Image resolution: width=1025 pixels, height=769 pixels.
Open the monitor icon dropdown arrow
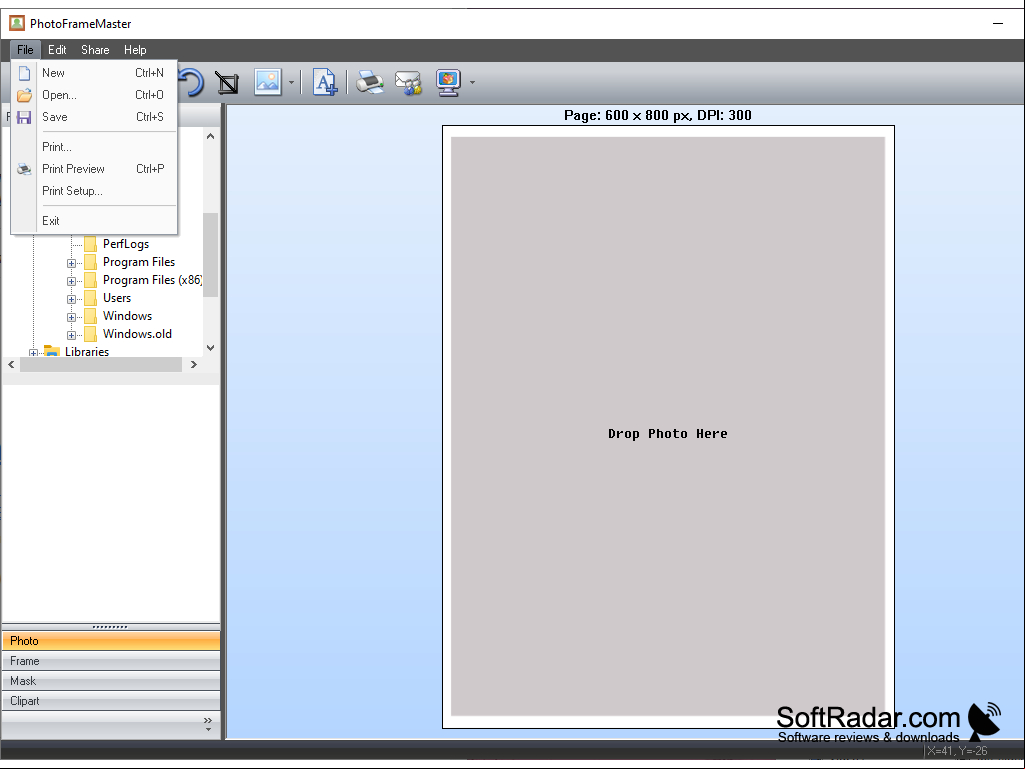pos(472,83)
